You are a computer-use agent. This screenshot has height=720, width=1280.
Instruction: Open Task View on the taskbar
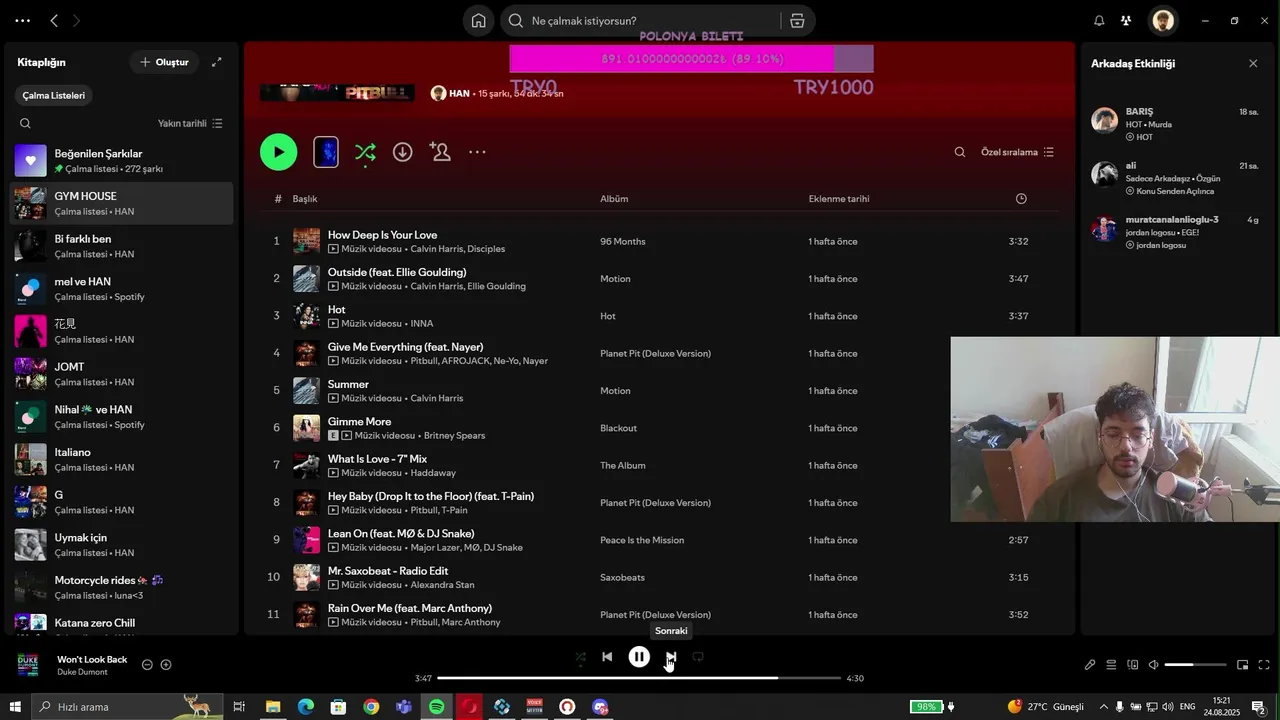(x=239, y=707)
